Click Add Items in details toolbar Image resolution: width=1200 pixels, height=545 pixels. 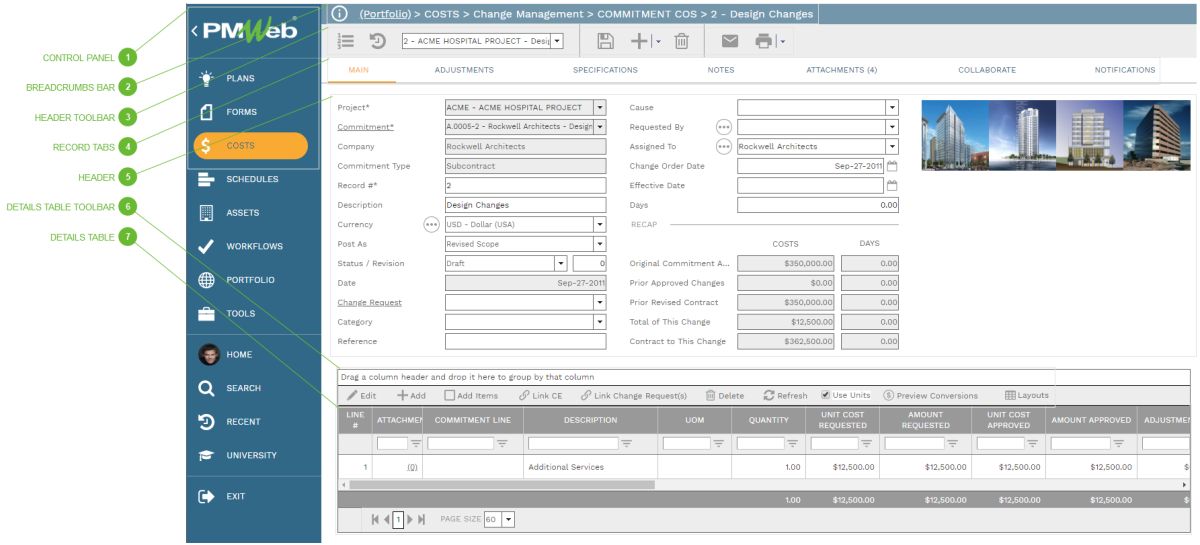coord(471,396)
